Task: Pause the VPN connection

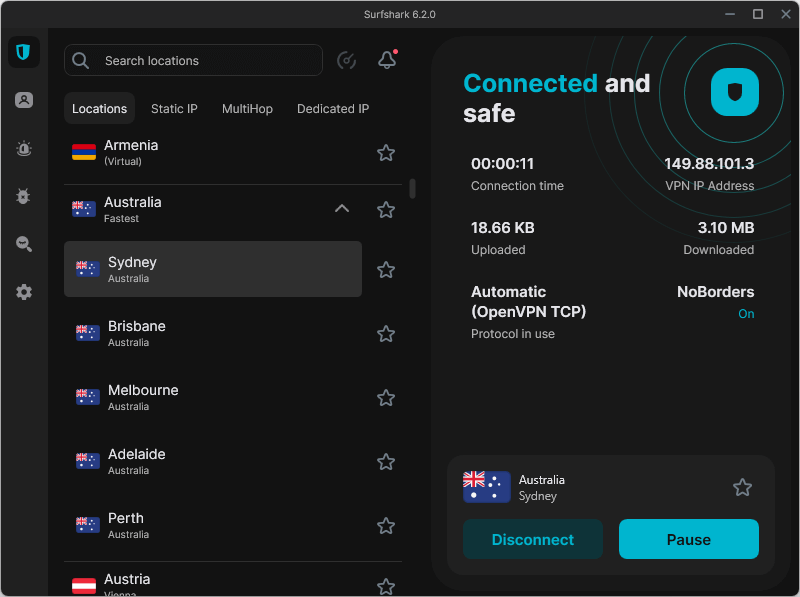Action: 688,539
